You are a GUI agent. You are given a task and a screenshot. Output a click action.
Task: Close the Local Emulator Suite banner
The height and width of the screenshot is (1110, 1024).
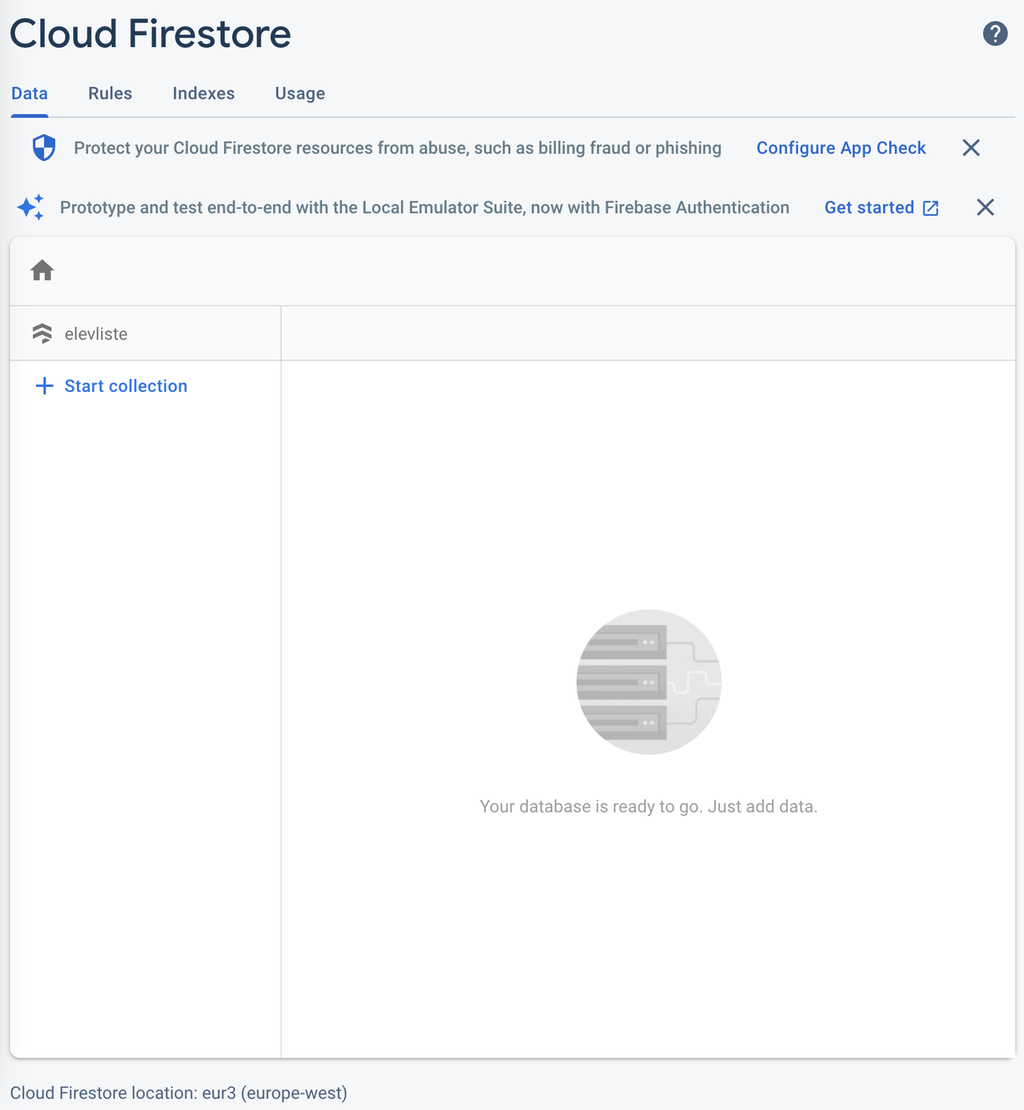click(x=985, y=207)
